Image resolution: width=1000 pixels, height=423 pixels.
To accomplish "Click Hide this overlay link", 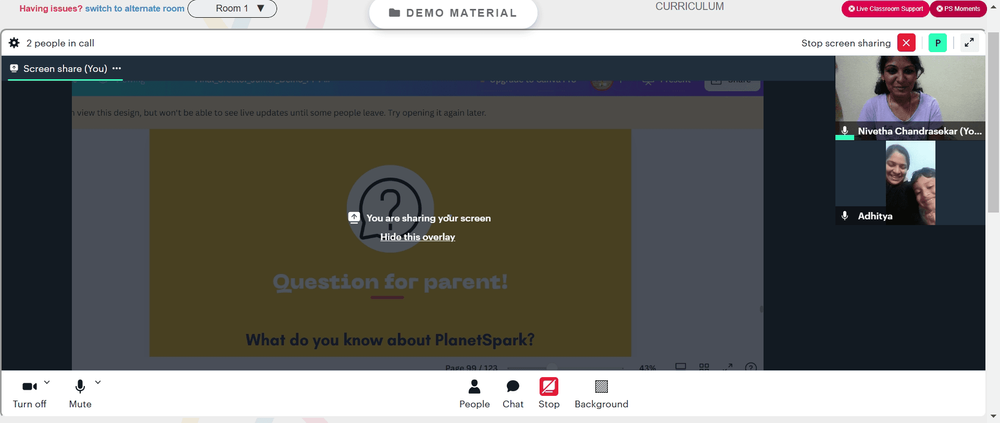I will 418,237.
